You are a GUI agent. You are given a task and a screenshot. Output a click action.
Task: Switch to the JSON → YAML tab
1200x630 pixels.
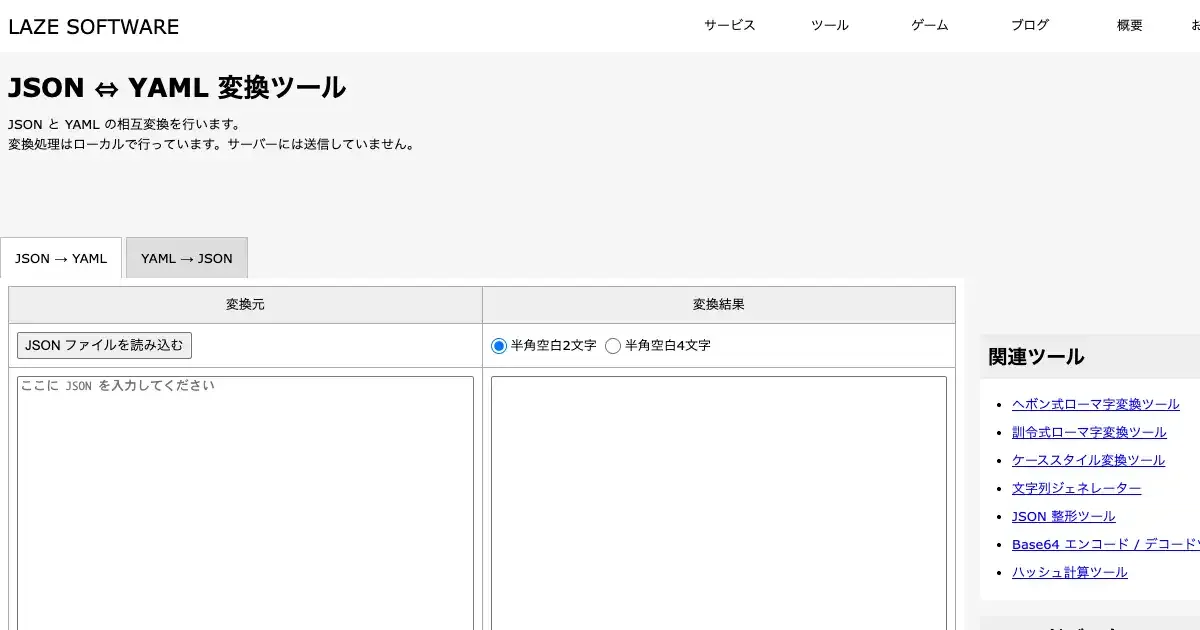point(61,258)
